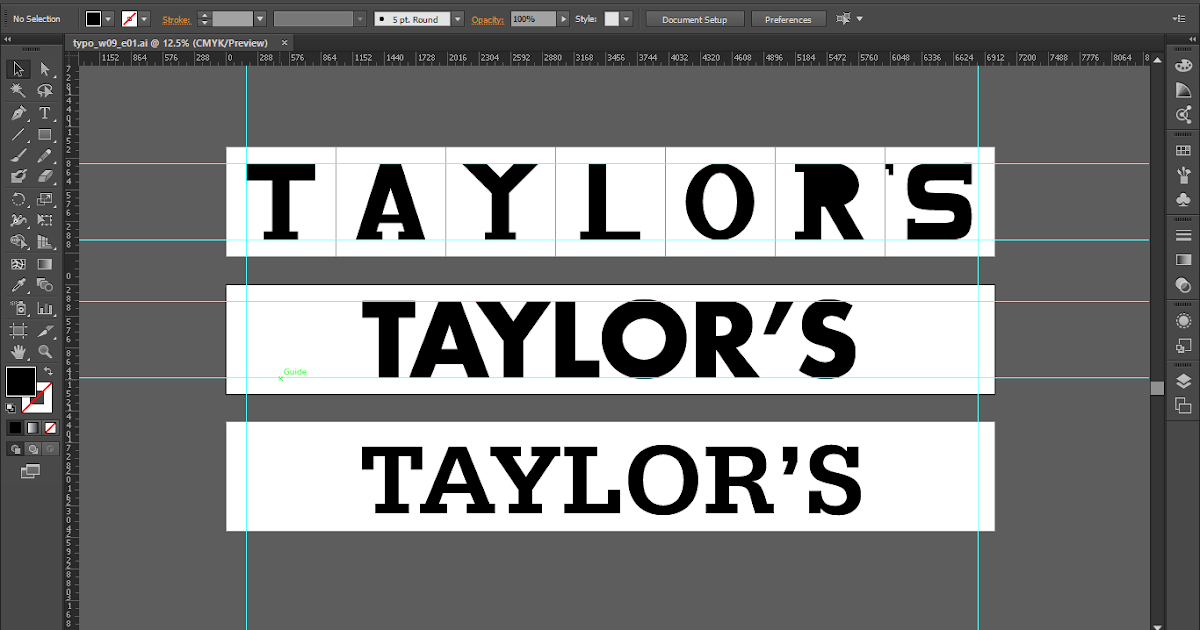Screen dimensions: 1200x630
Task: Expand the variable width profile dropdown
Action: [x=360, y=18]
